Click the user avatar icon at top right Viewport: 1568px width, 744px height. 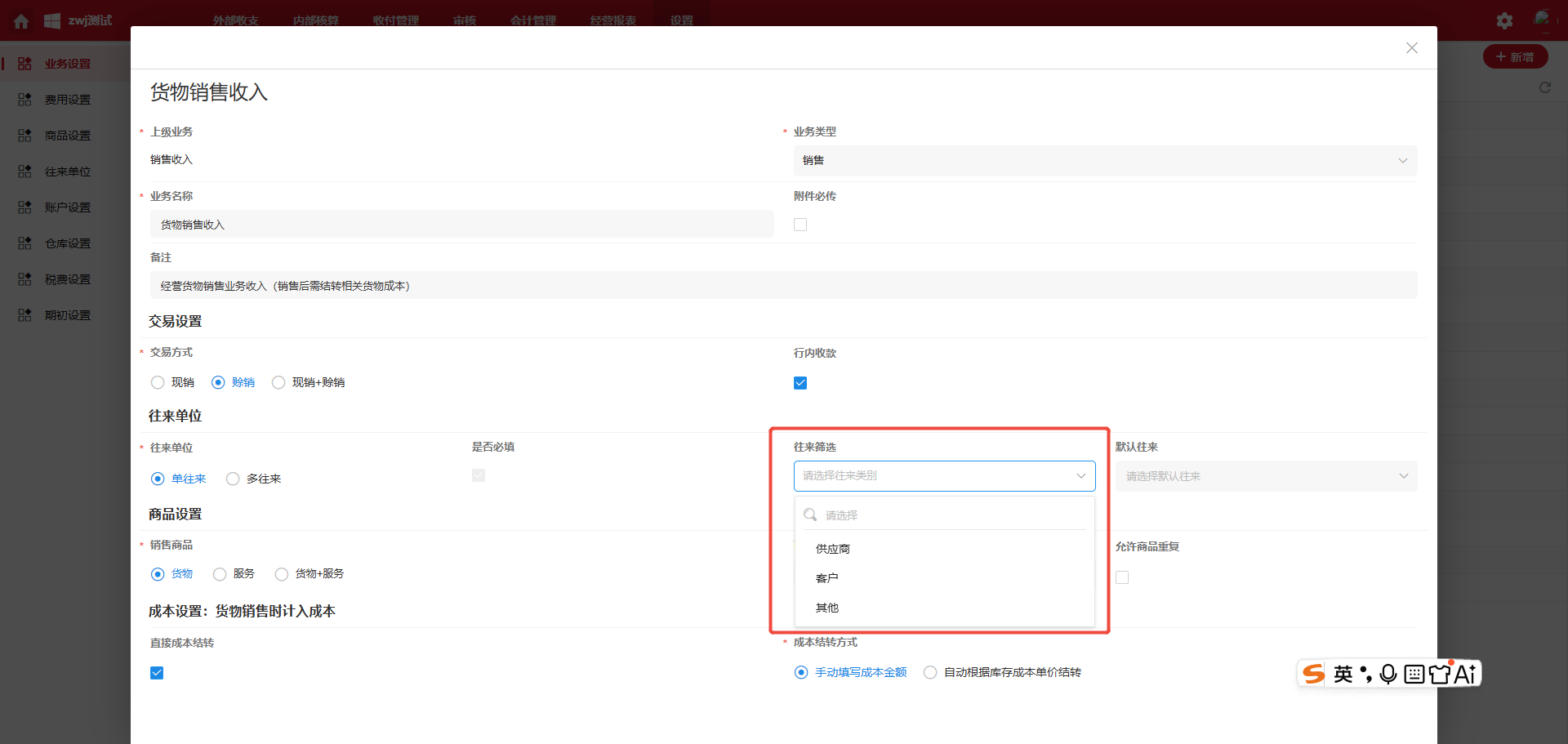(1541, 20)
